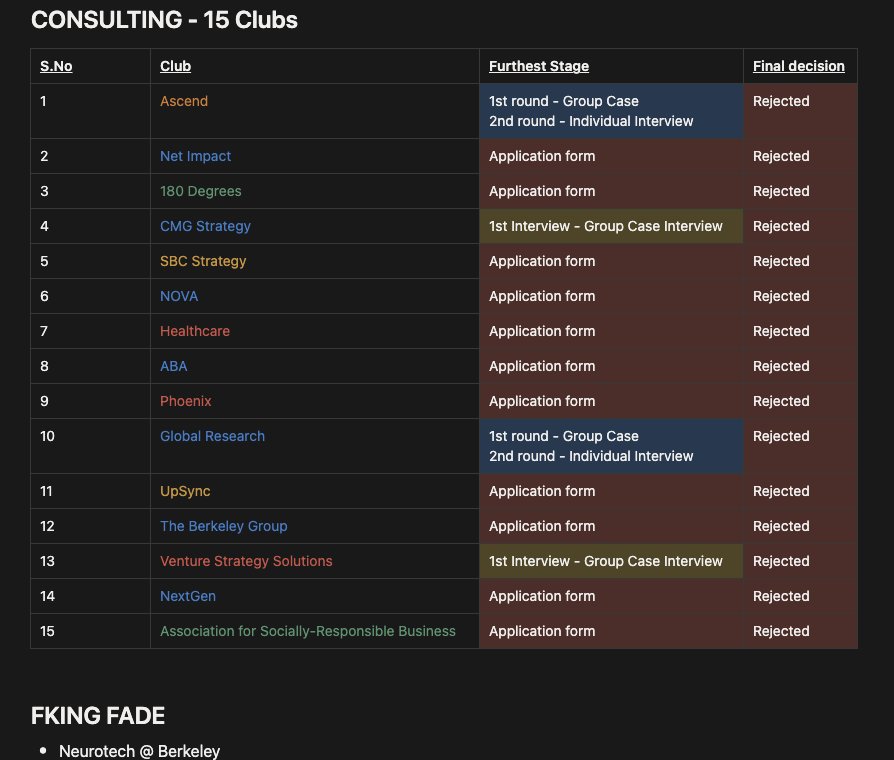Click Rejected in the Ascend row

781,101
